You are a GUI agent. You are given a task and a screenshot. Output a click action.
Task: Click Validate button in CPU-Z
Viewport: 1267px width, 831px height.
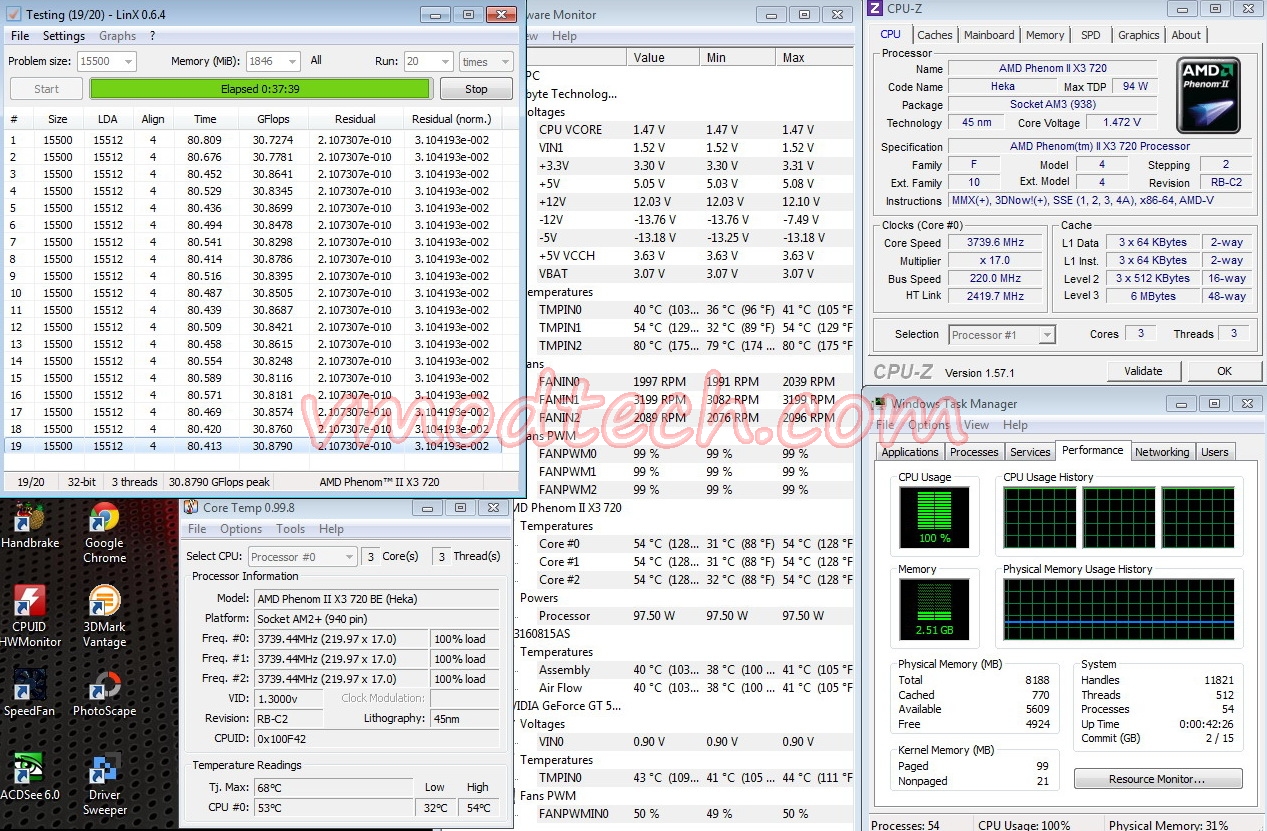(x=1143, y=371)
